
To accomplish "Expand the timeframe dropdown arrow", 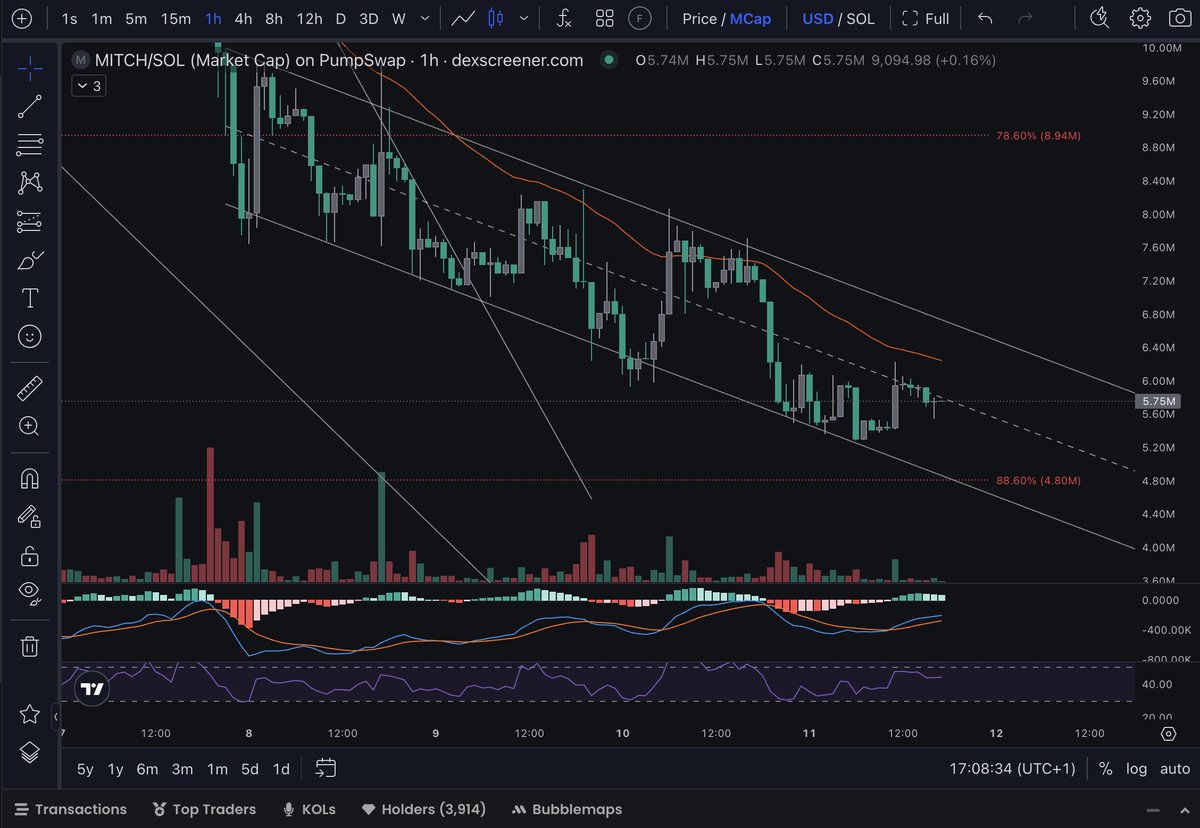I will tap(426, 18).
